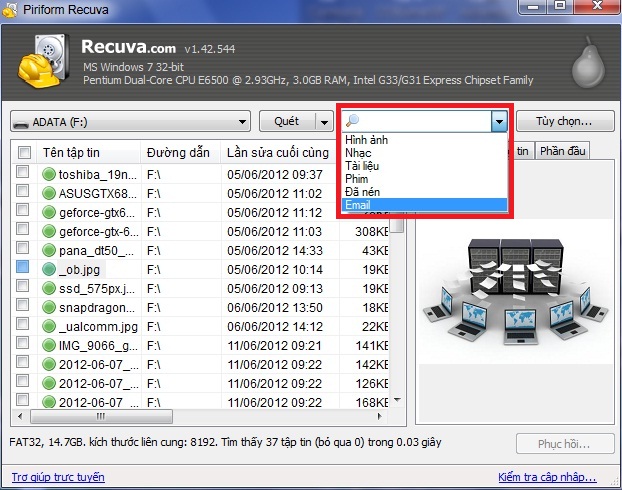Click the file type filter input field
This screenshot has height=490, width=622.
click(x=418, y=121)
